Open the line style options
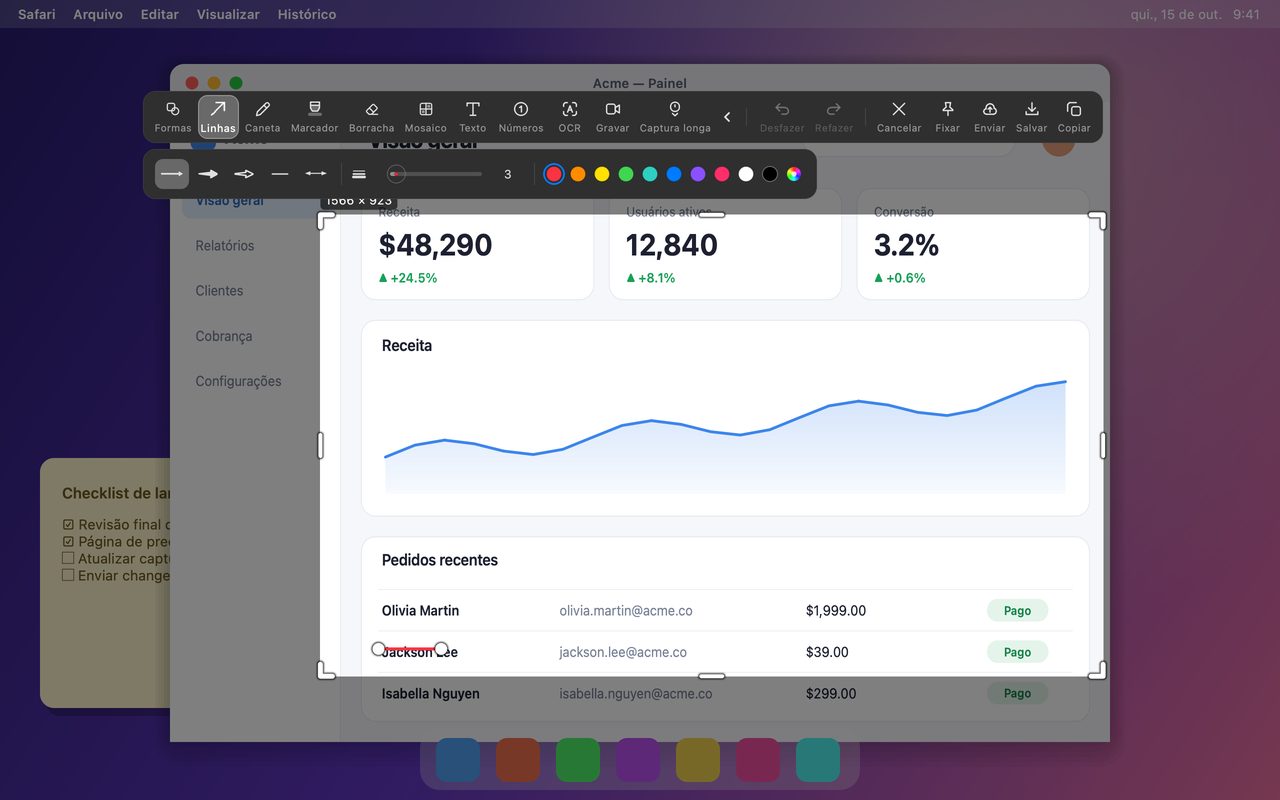This screenshot has height=800, width=1280. [359, 174]
